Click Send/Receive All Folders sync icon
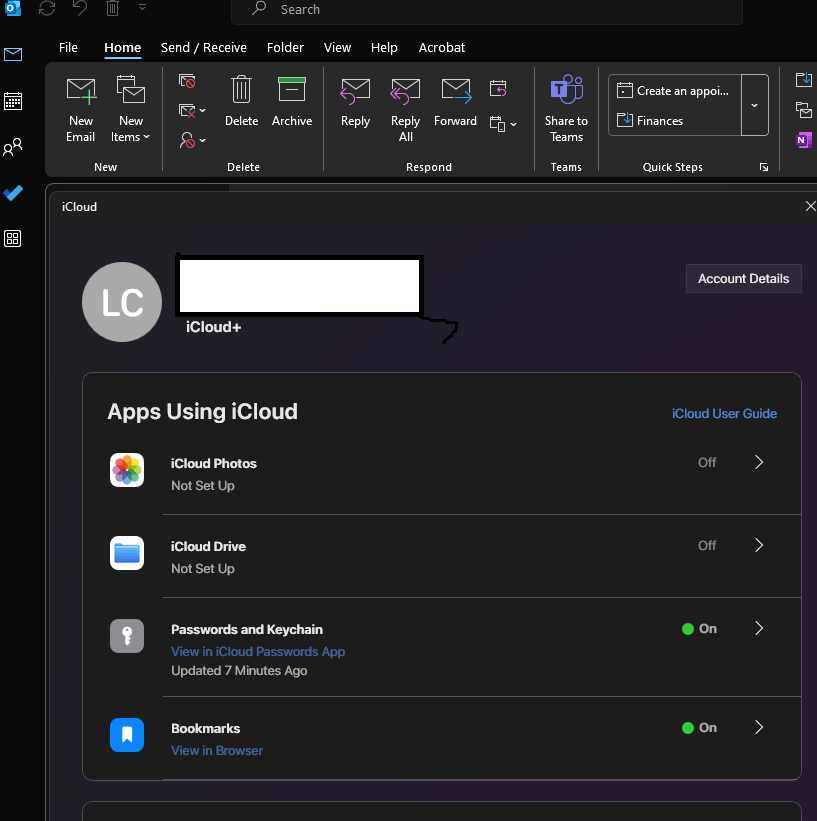Viewport: 817px width, 821px height. [x=47, y=8]
